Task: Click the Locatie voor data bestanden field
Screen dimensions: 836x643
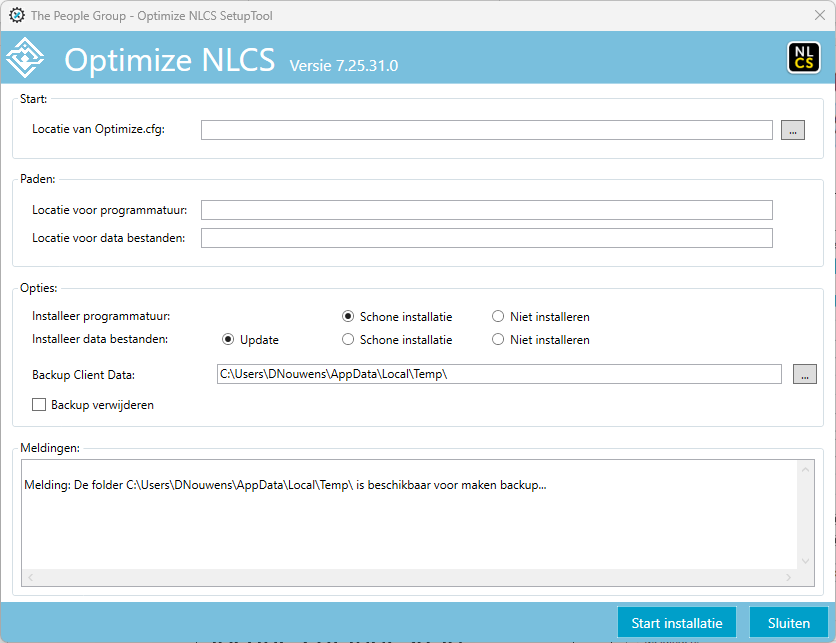Action: (x=487, y=238)
